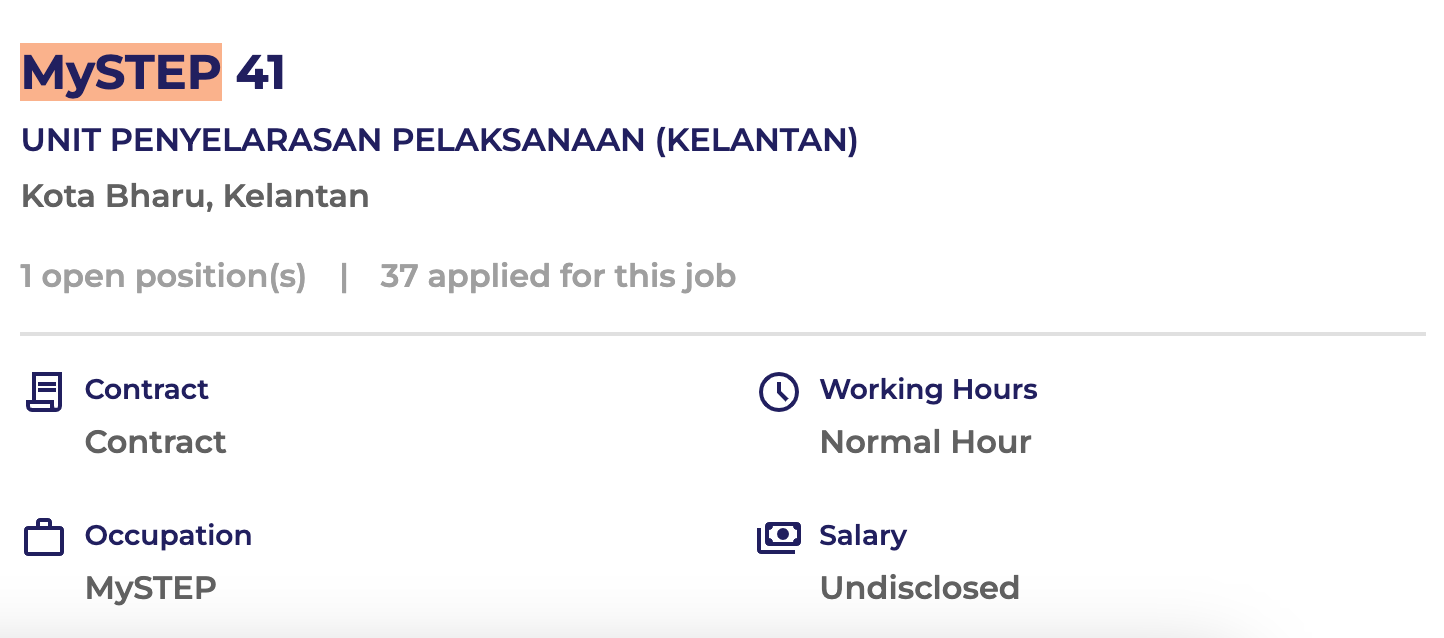The height and width of the screenshot is (638, 1444).
Task: Click the Normal Hour value
Action: (x=925, y=442)
